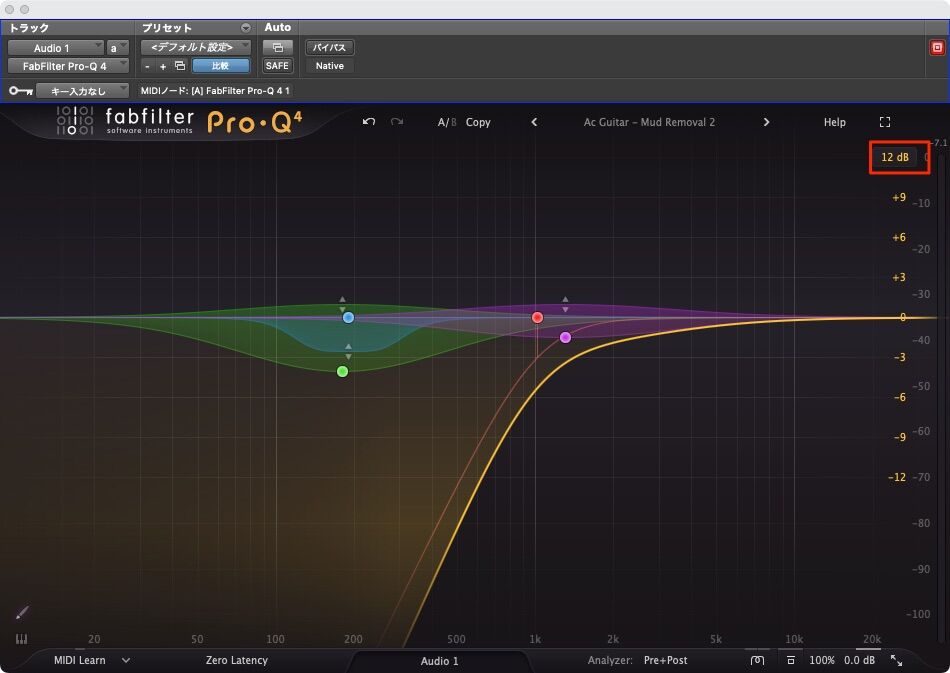
Task: Toggle full screen mode icon
Action: [885, 122]
